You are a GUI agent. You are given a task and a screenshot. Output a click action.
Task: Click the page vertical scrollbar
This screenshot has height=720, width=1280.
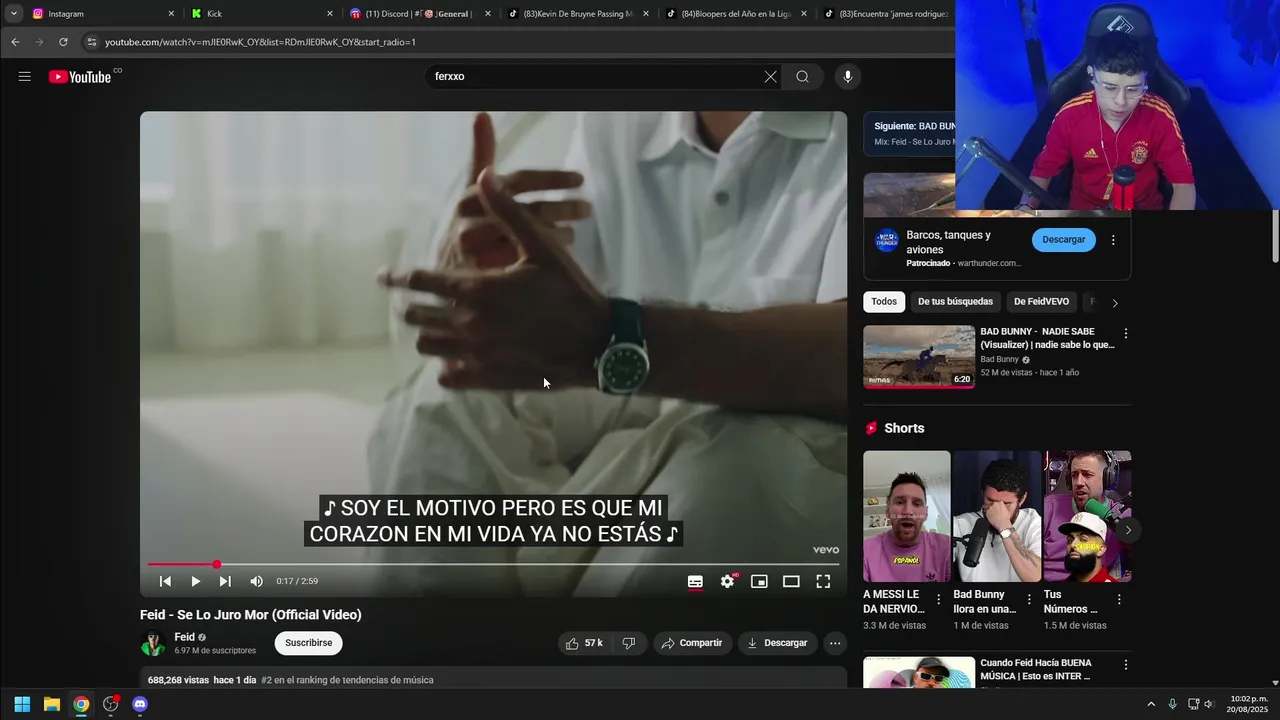click(1275, 237)
